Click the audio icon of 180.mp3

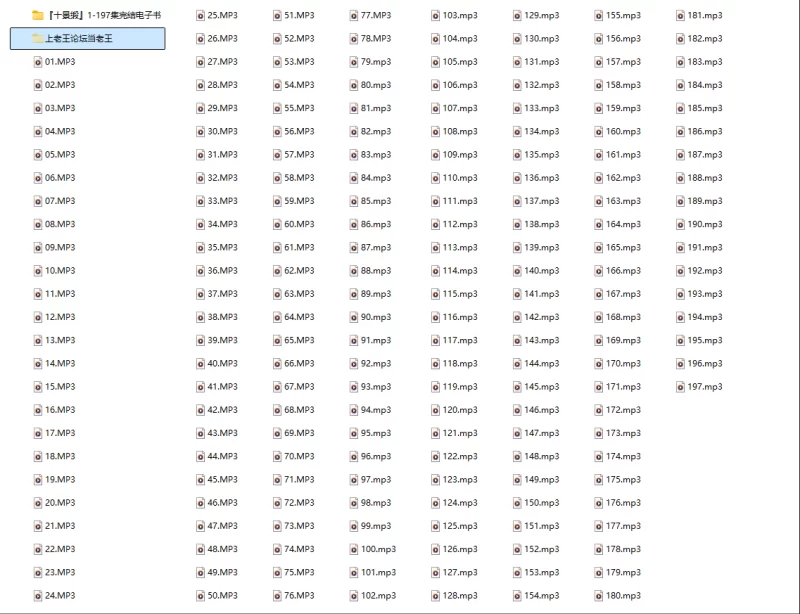[598, 596]
